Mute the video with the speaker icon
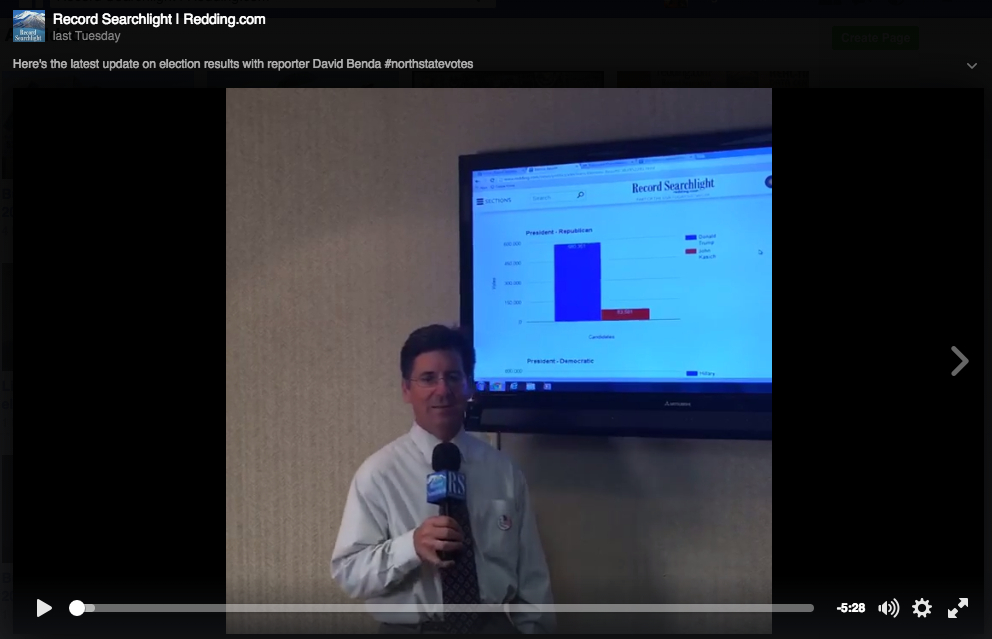Screen dimensions: 992x639 tap(888, 608)
